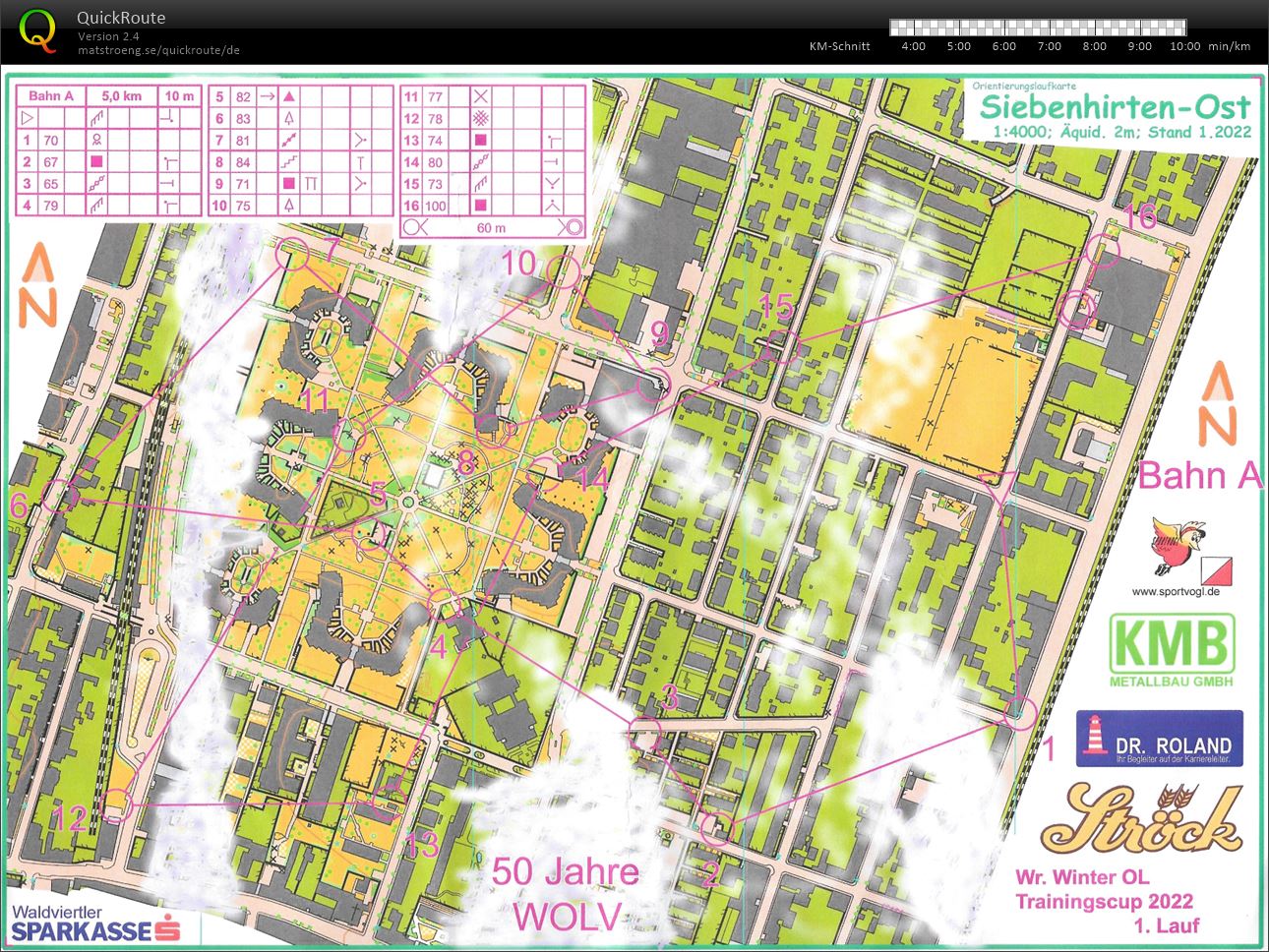Viewport: 1269px width, 952px height.
Task: Click the control 12 circle on the map
Action: (x=117, y=803)
